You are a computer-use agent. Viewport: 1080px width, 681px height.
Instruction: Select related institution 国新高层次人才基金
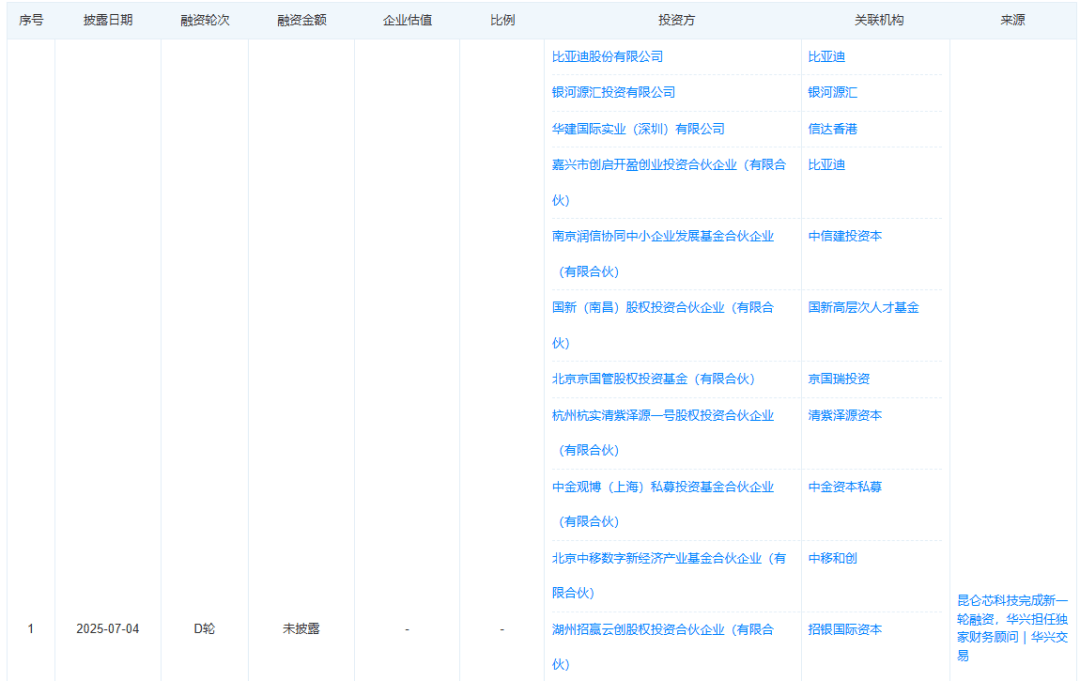pos(863,308)
